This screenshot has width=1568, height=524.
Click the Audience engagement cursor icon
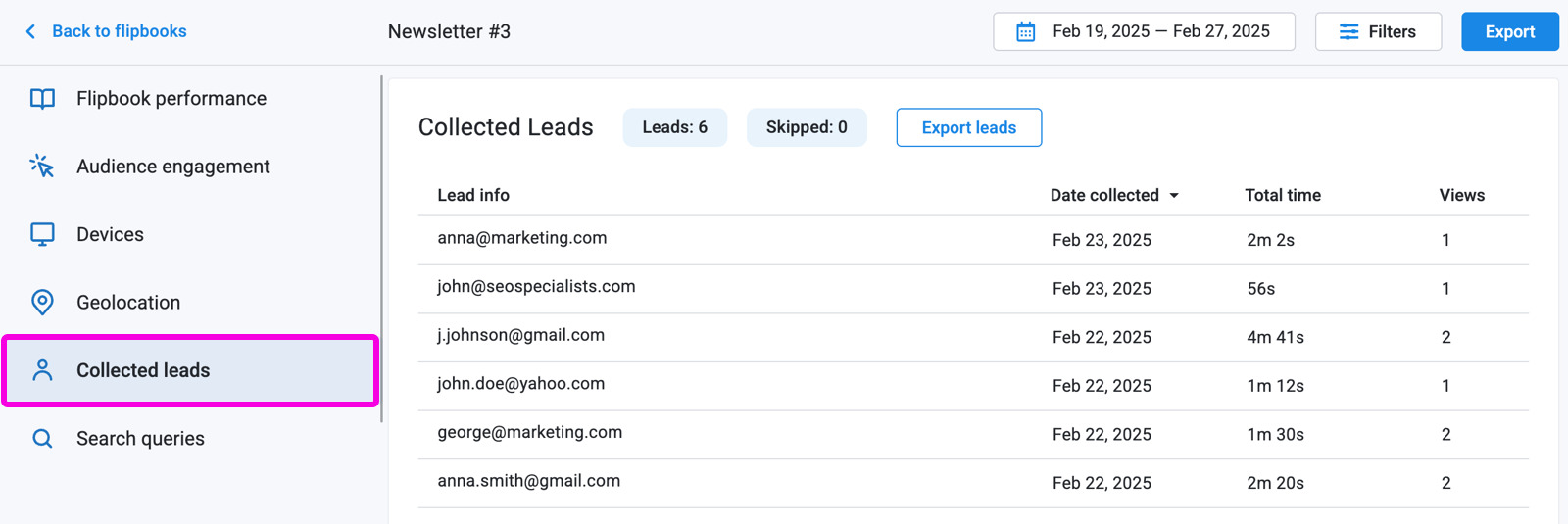pyautogui.click(x=42, y=167)
